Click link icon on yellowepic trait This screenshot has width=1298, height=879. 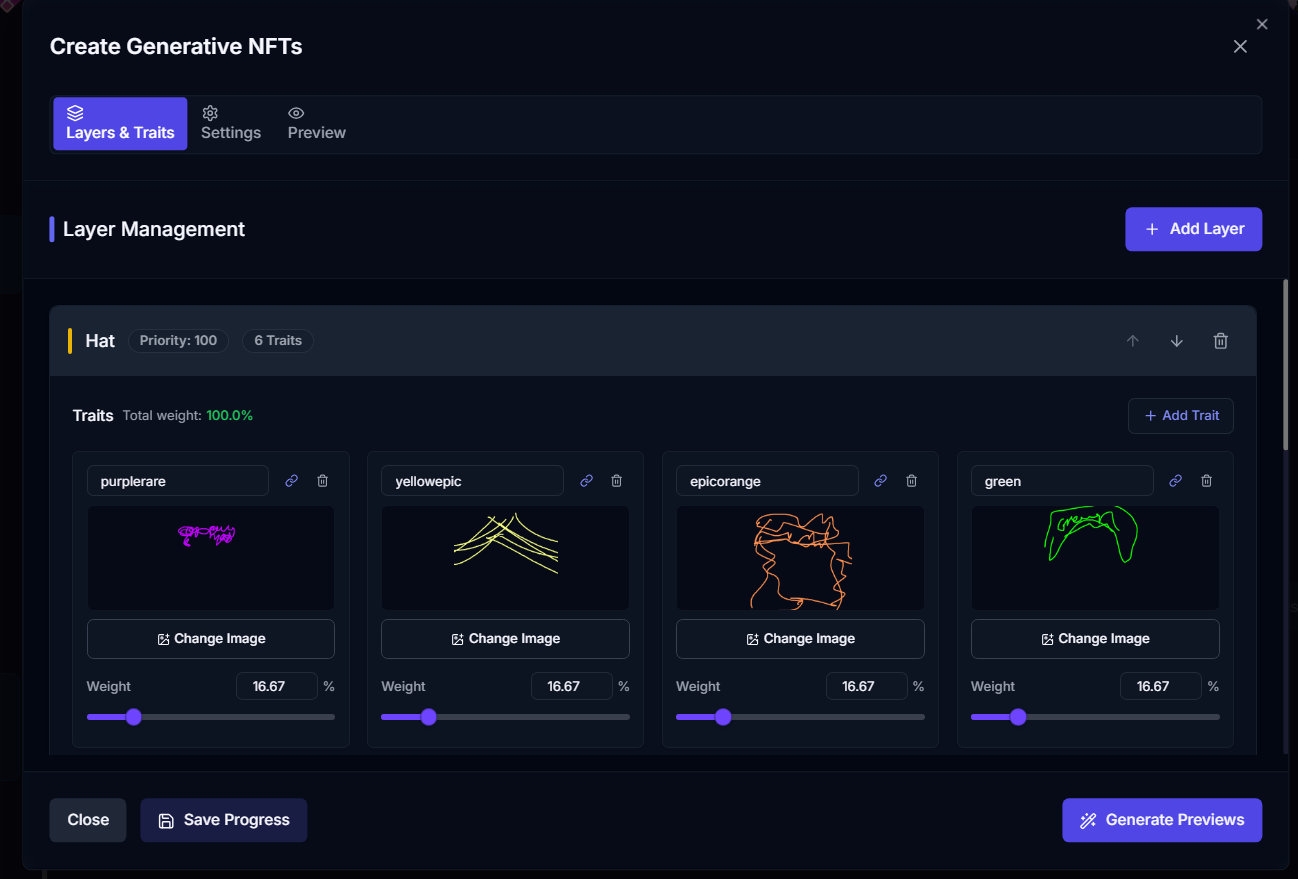pyautogui.click(x=586, y=481)
